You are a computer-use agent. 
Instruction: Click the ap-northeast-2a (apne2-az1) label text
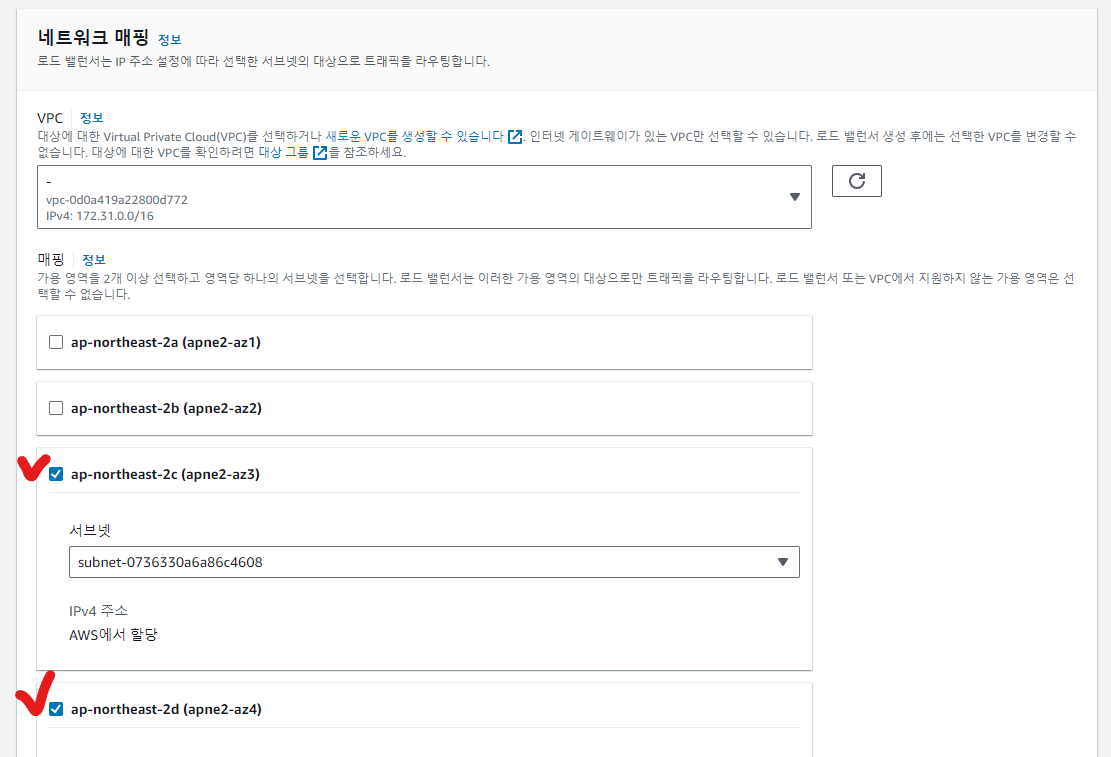[x=165, y=342]
